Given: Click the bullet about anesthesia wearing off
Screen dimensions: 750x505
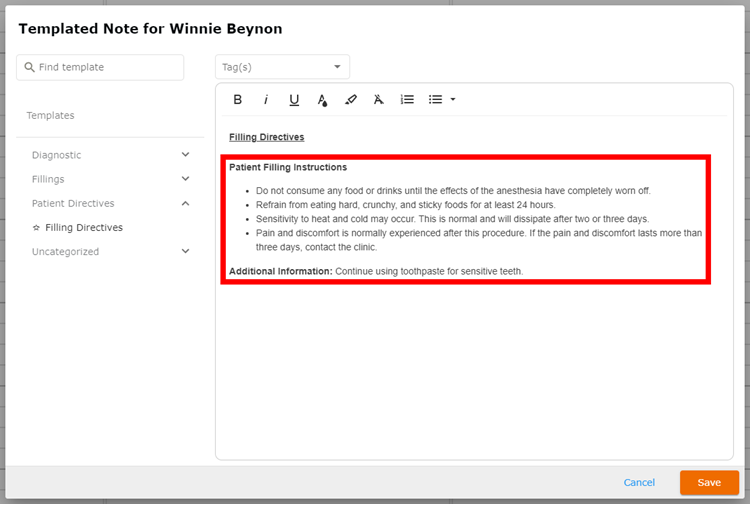Looking at the screenshot, I should click(453, 191).
